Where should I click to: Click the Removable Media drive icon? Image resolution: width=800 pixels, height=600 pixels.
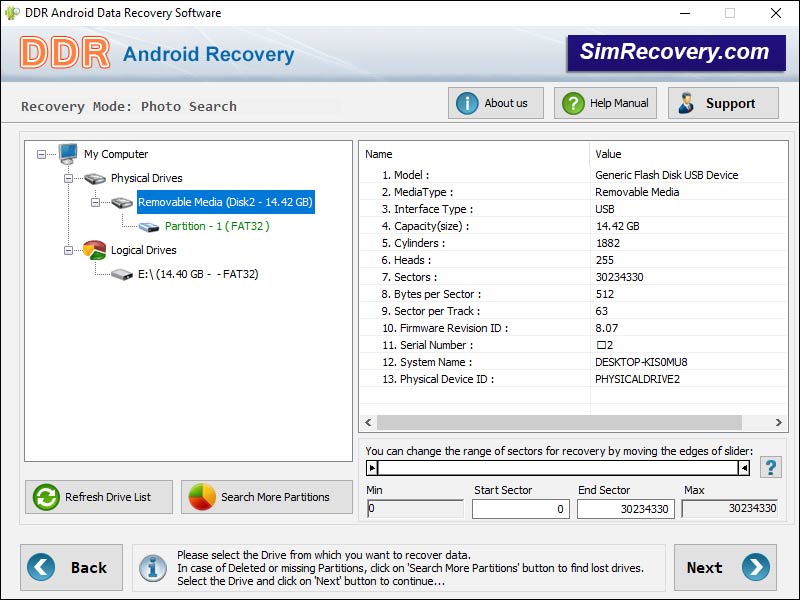122,203
